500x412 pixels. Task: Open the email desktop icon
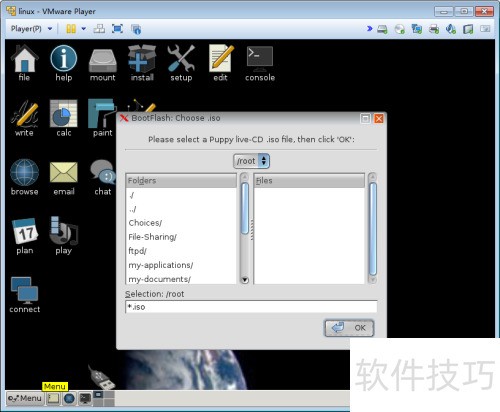pos(63,177)
